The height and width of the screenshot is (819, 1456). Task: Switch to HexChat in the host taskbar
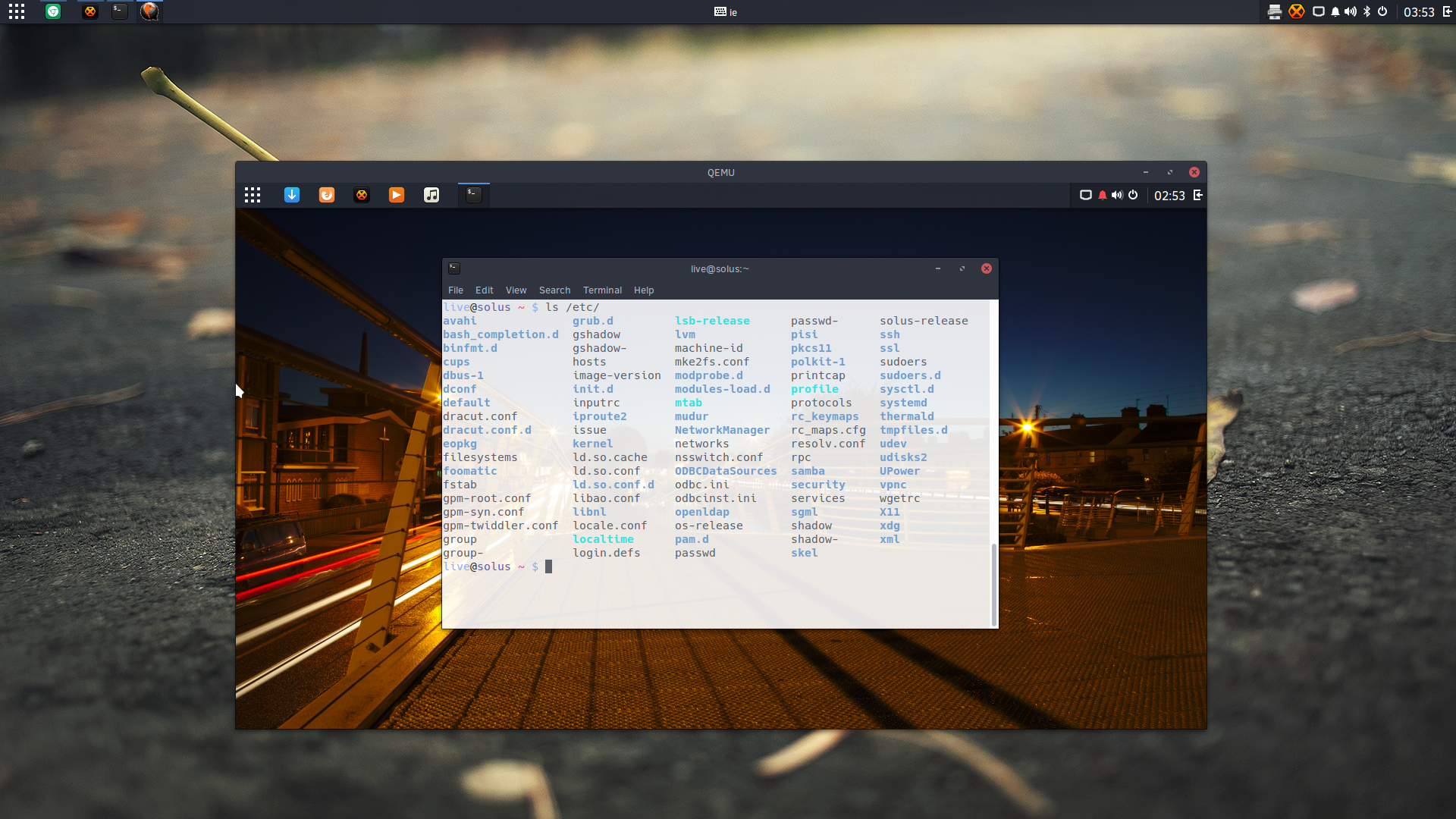[x=90, y=11]
